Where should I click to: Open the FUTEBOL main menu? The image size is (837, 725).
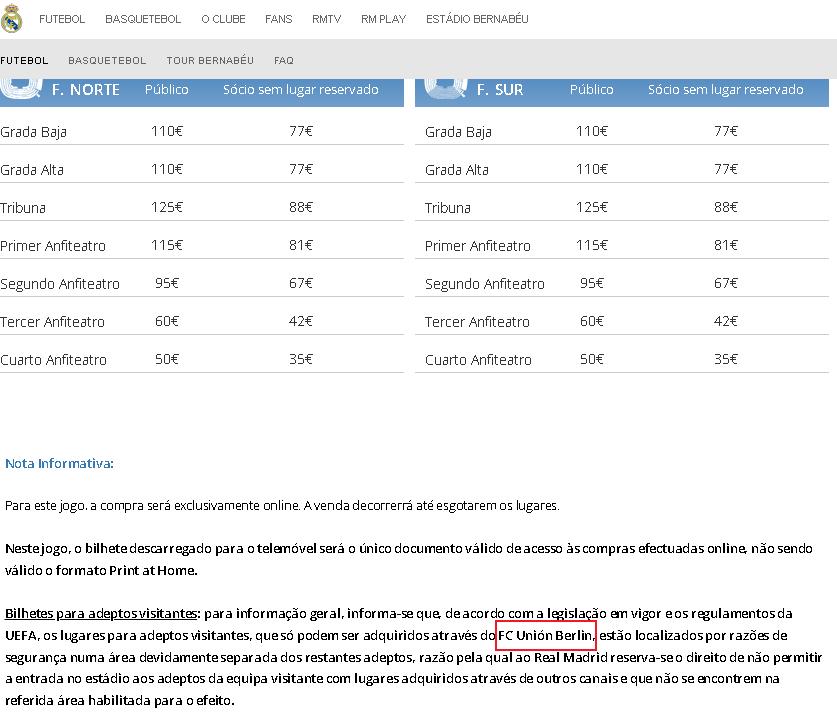pyautogui.click(x=62, y=19)
